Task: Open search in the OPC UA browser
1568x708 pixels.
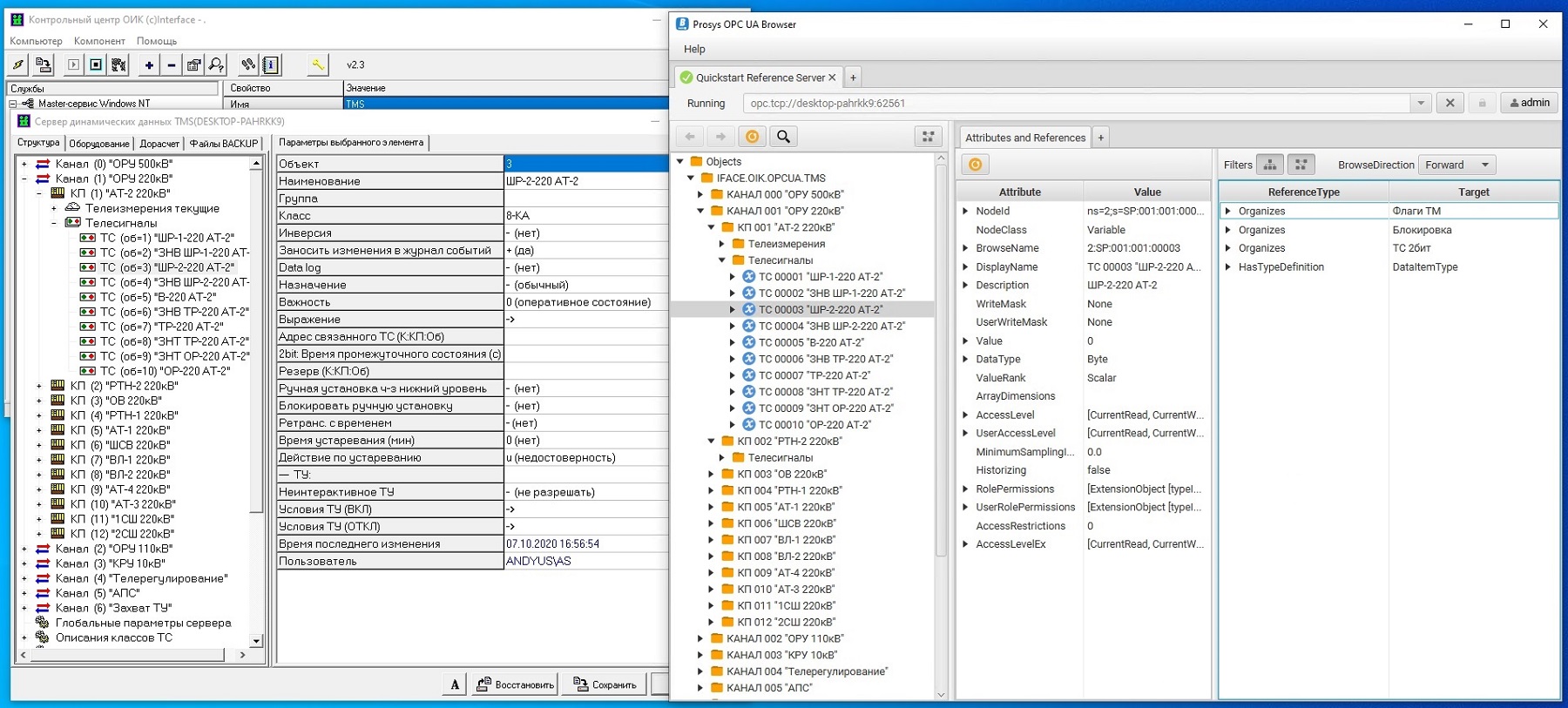Action: 783,137
